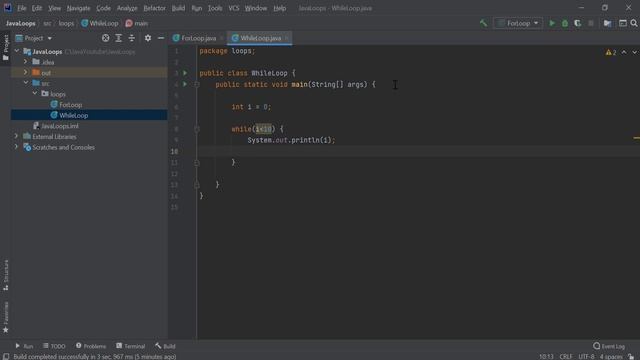Open the Refactor menu
This screenshot has height=360, width=640.
pyautogui.click(x=154, y=8)
